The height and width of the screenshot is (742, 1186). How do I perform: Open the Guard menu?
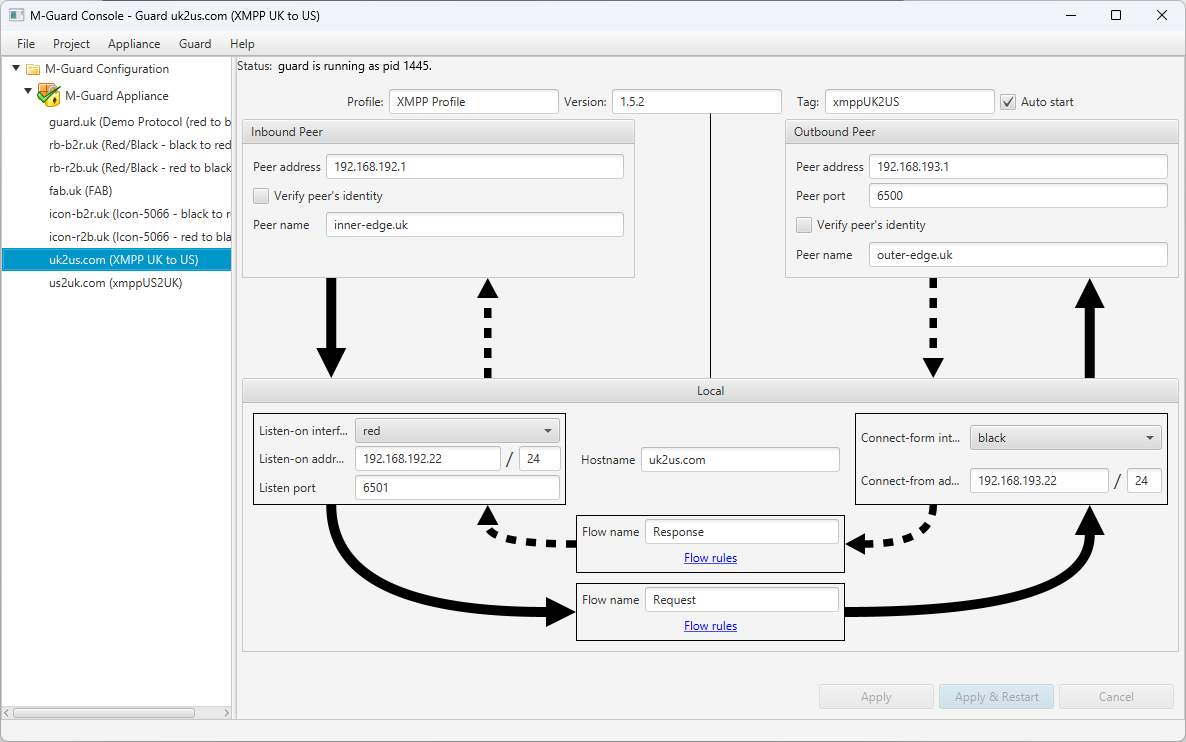[x=195, y=44]
